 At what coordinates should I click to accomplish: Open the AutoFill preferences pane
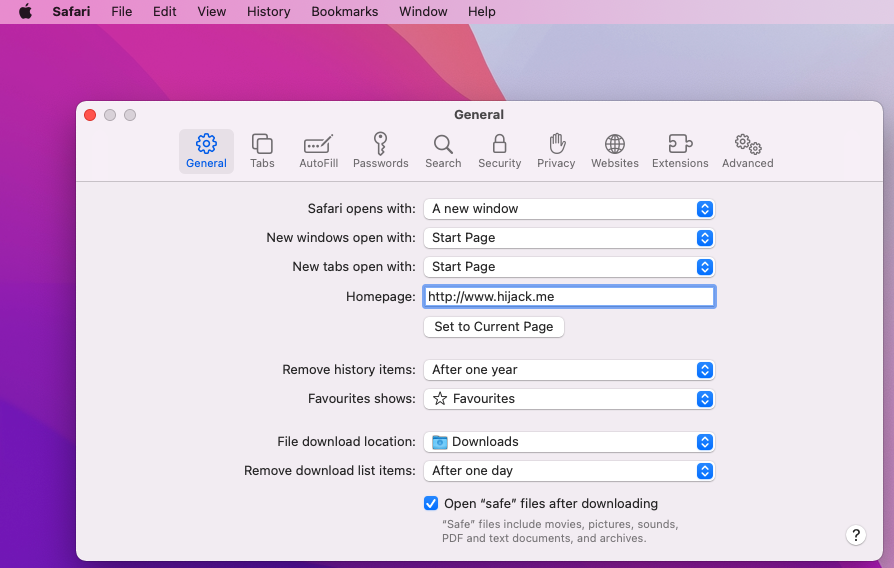pos(318,151)
